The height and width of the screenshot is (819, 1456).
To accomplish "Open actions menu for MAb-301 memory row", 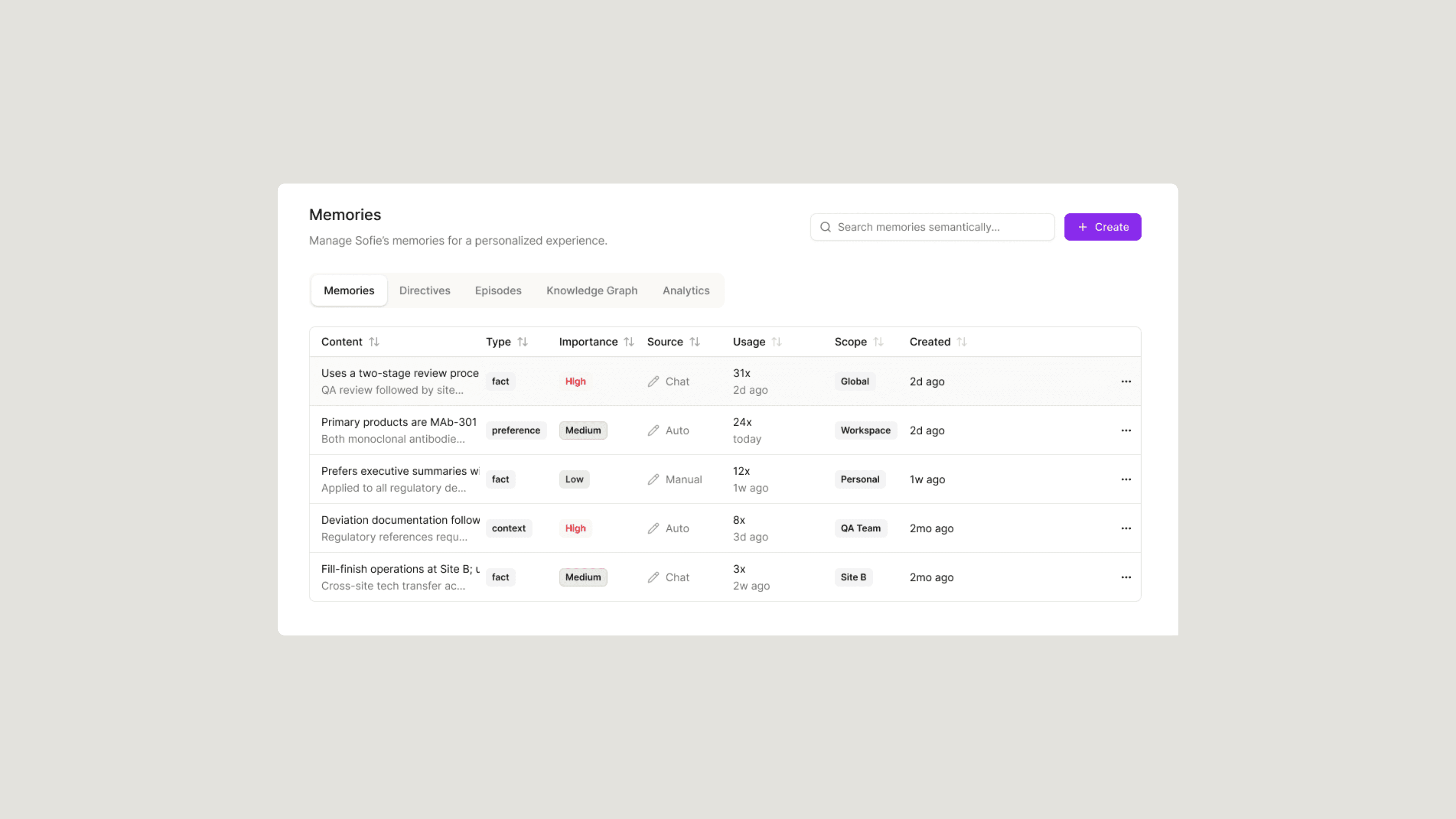I will click(1125, 430).
